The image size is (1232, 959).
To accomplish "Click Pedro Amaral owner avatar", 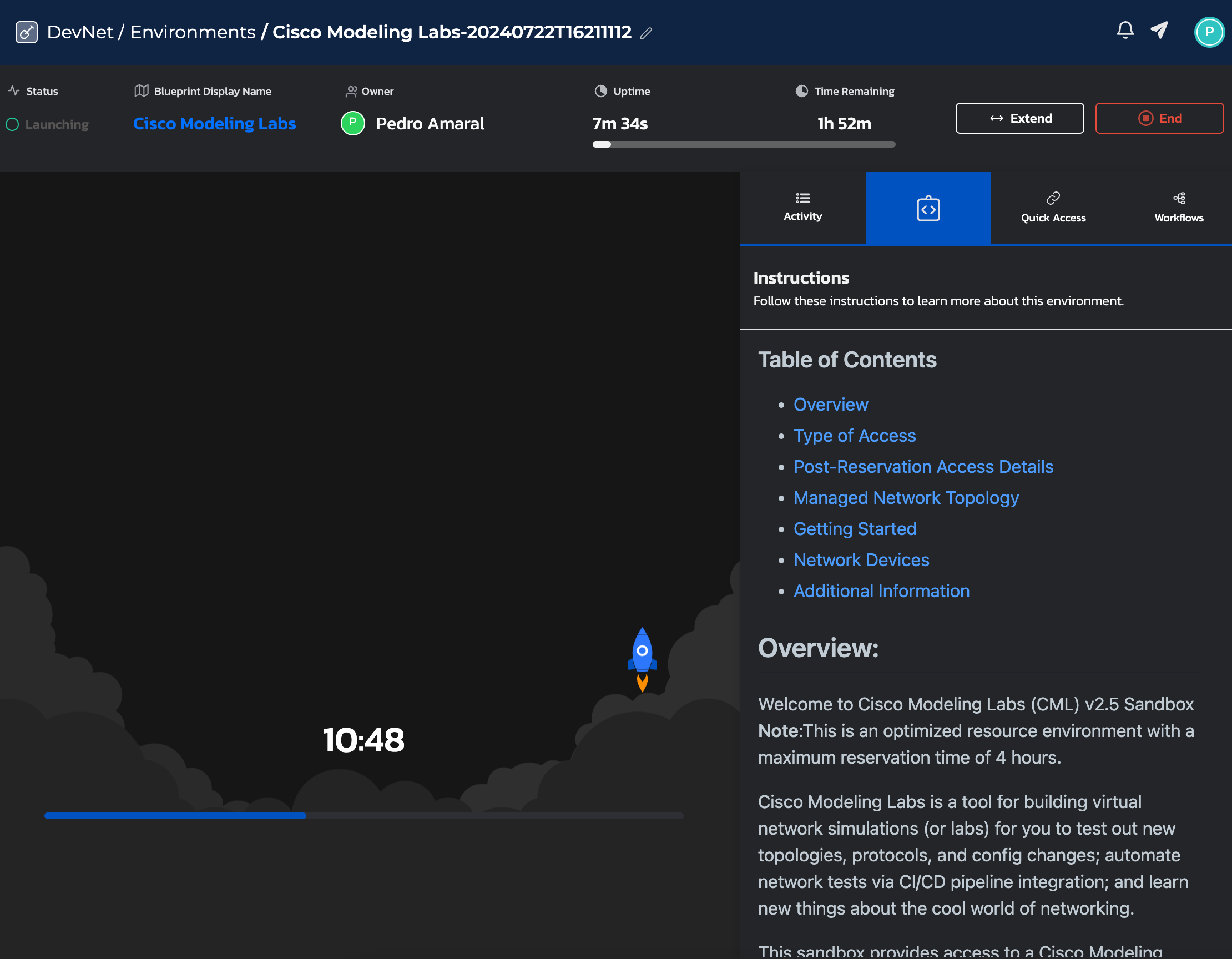I will coord(352,123).
